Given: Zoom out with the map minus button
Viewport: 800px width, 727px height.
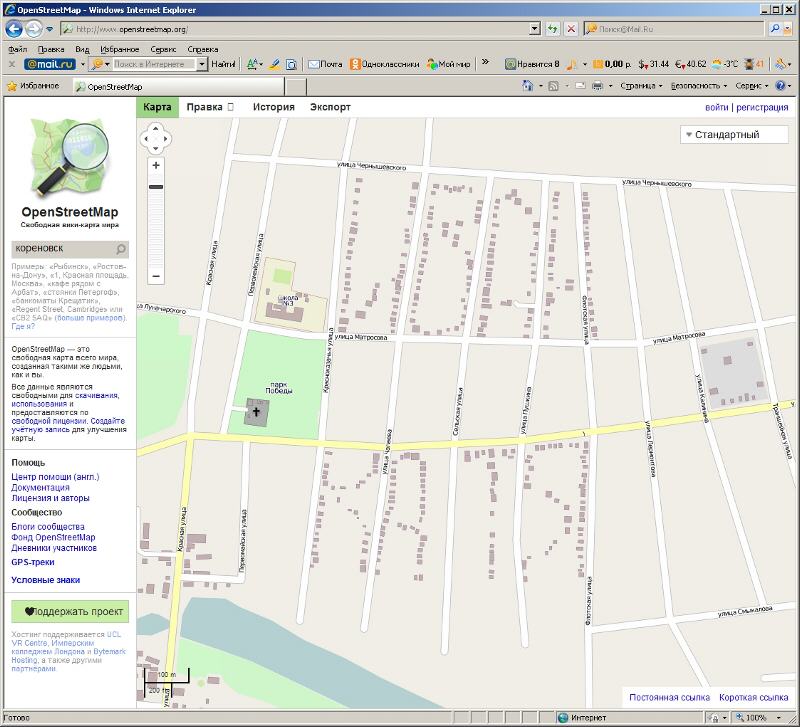Looking at the screenshot, I should [156, 276].
